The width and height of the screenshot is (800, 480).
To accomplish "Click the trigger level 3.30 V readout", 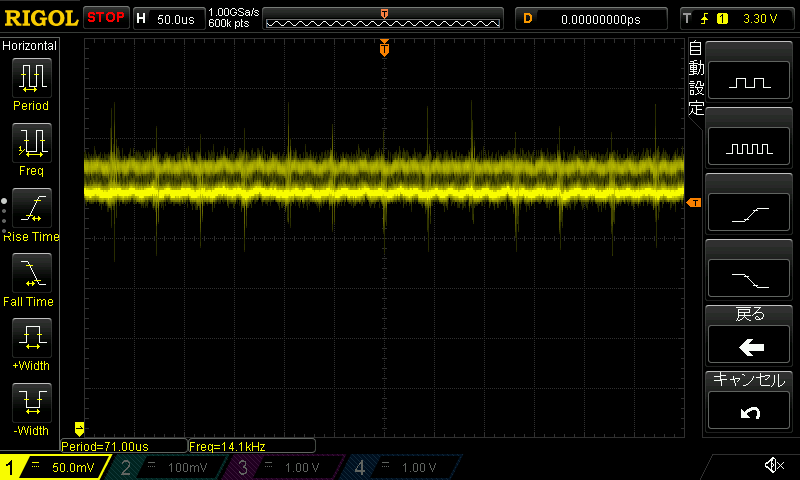I will pyautogui.click(x=760, y=19).
